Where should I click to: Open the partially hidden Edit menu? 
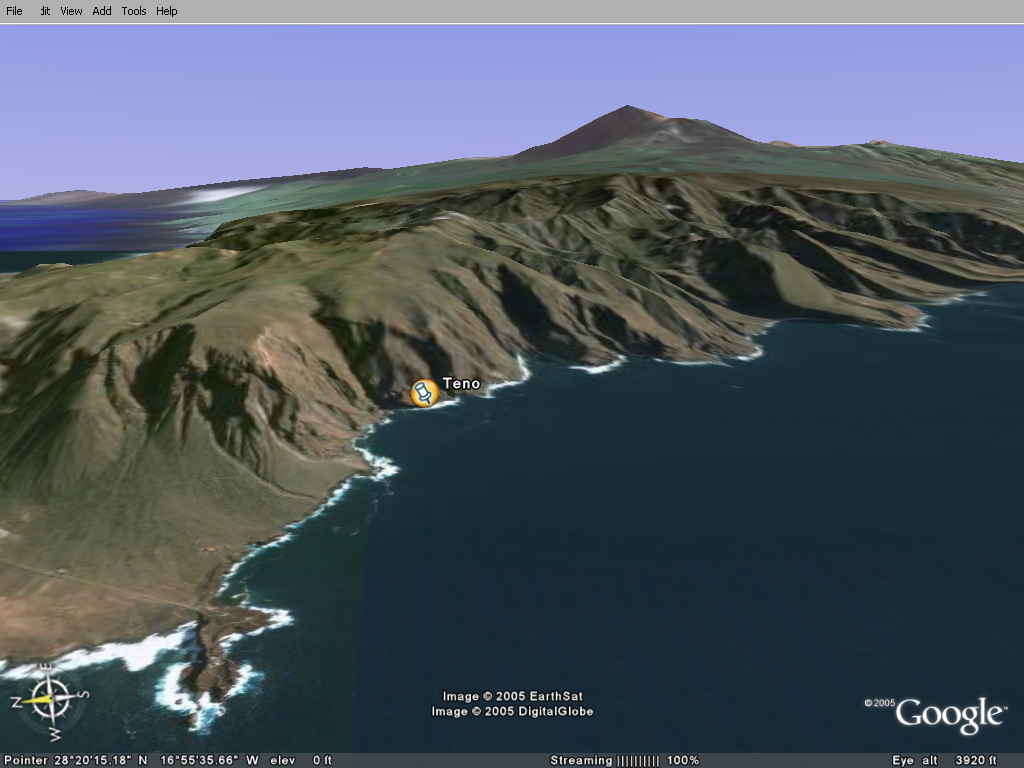44,11
